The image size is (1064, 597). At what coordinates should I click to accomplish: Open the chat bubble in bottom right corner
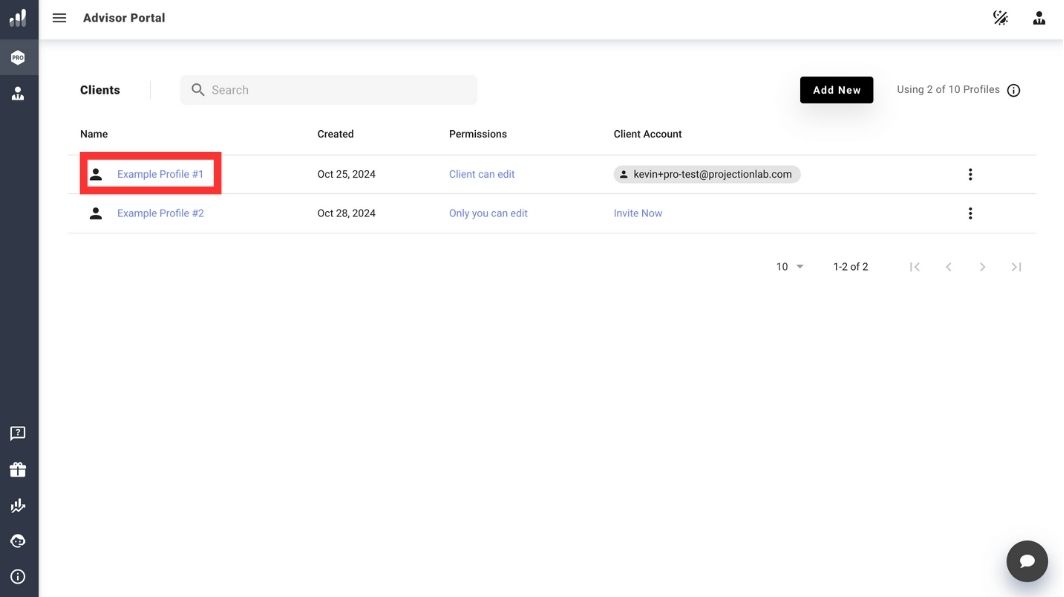coord(1027,560)
